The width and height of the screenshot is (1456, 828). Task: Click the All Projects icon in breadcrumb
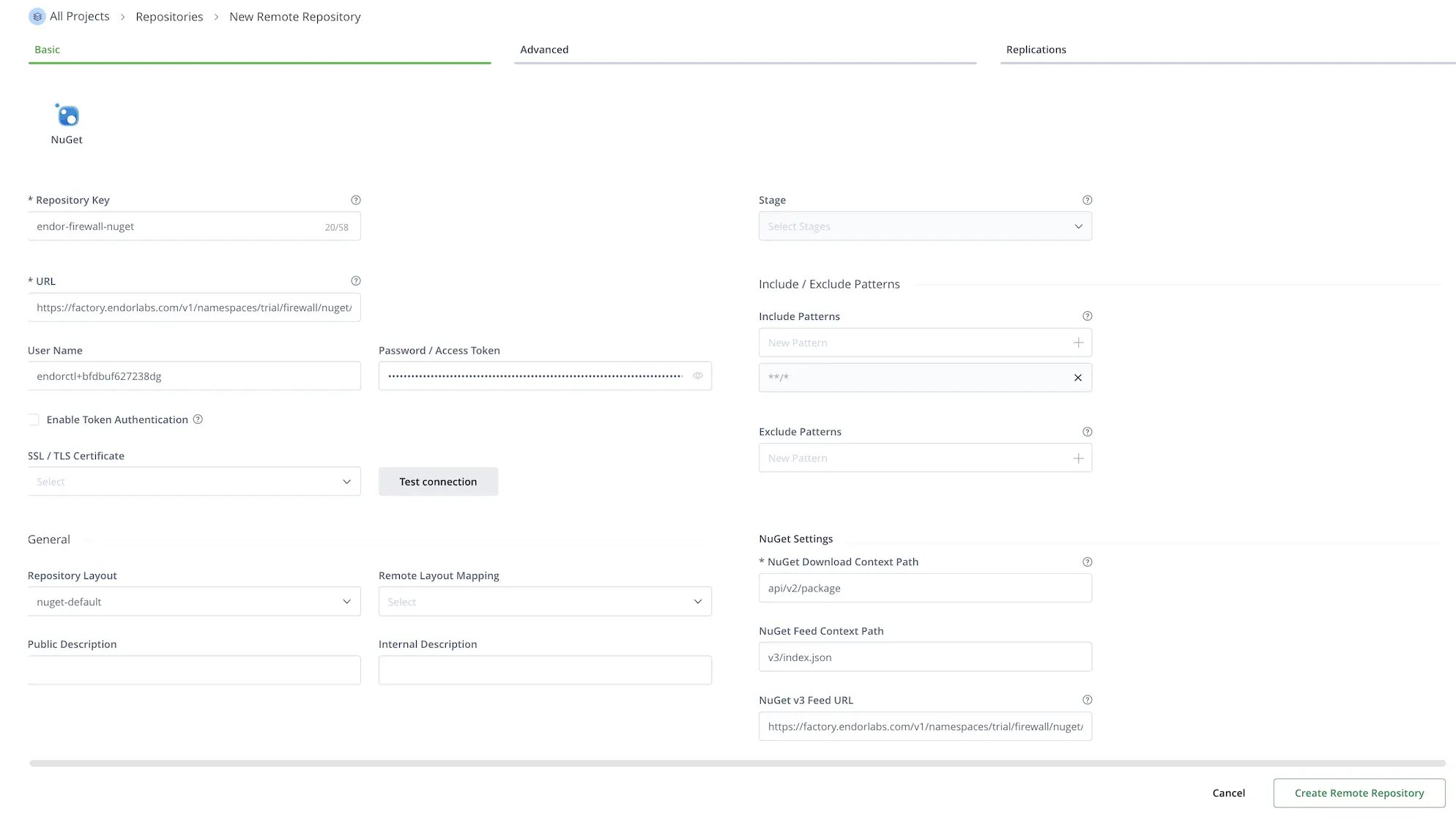tap(37, 16)
